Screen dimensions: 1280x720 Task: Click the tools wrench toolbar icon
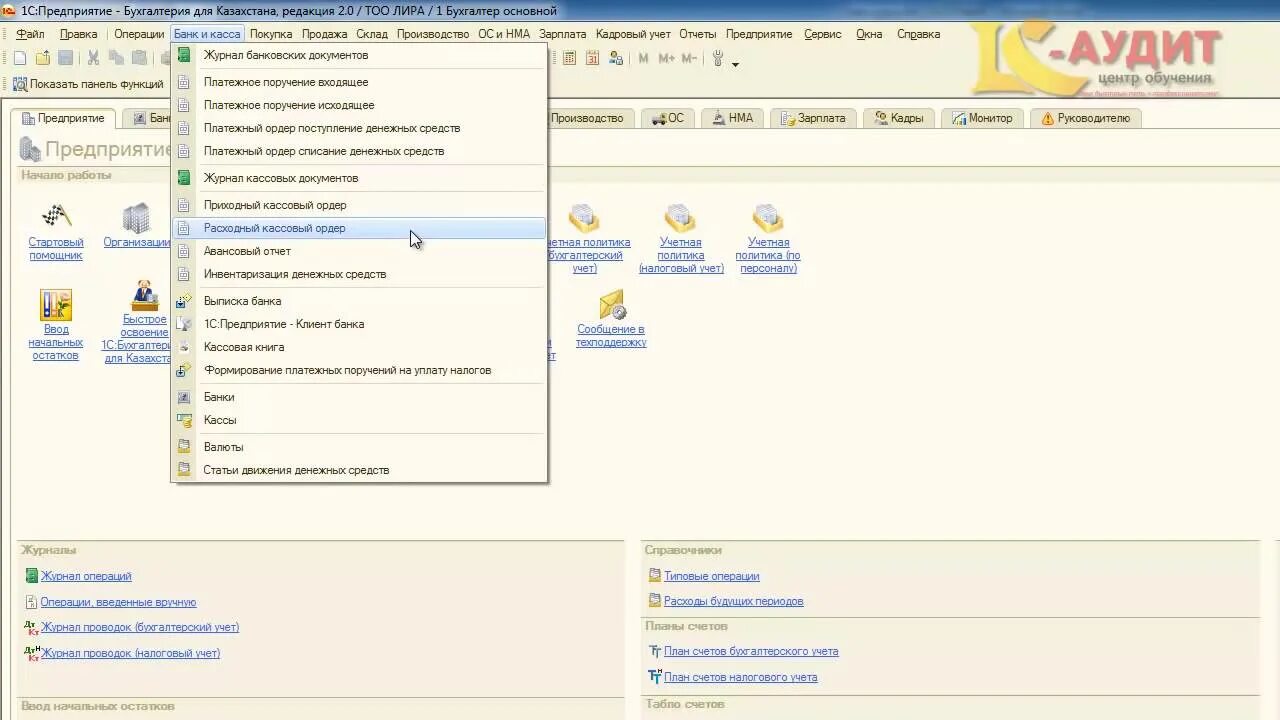click(x=717, y=59)
